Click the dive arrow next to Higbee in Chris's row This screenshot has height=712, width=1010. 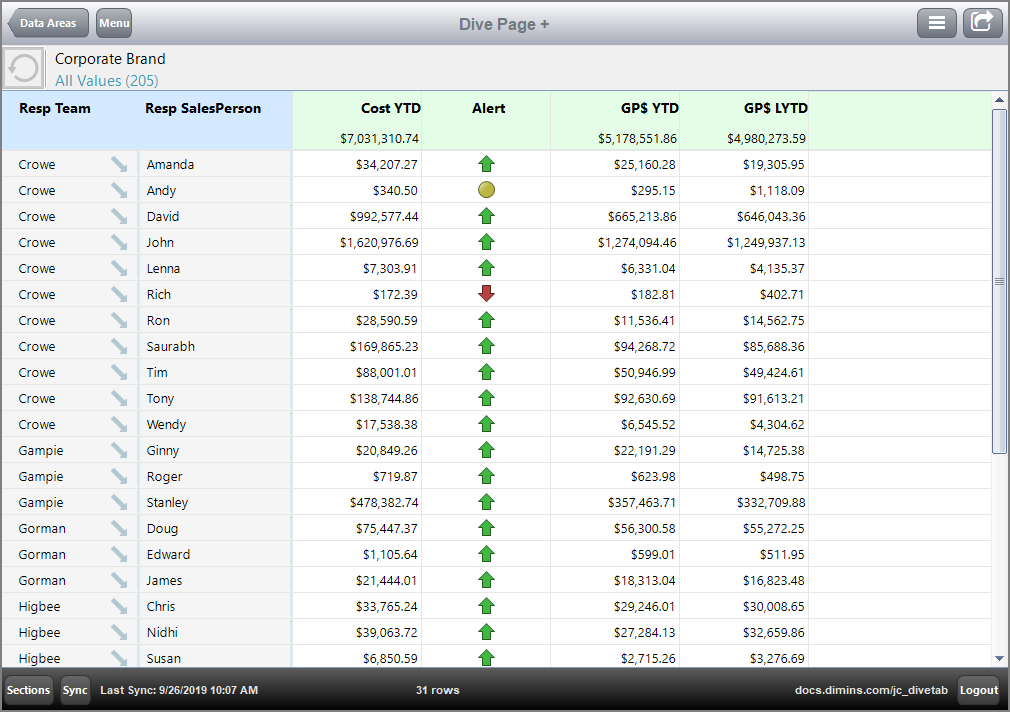120,605
